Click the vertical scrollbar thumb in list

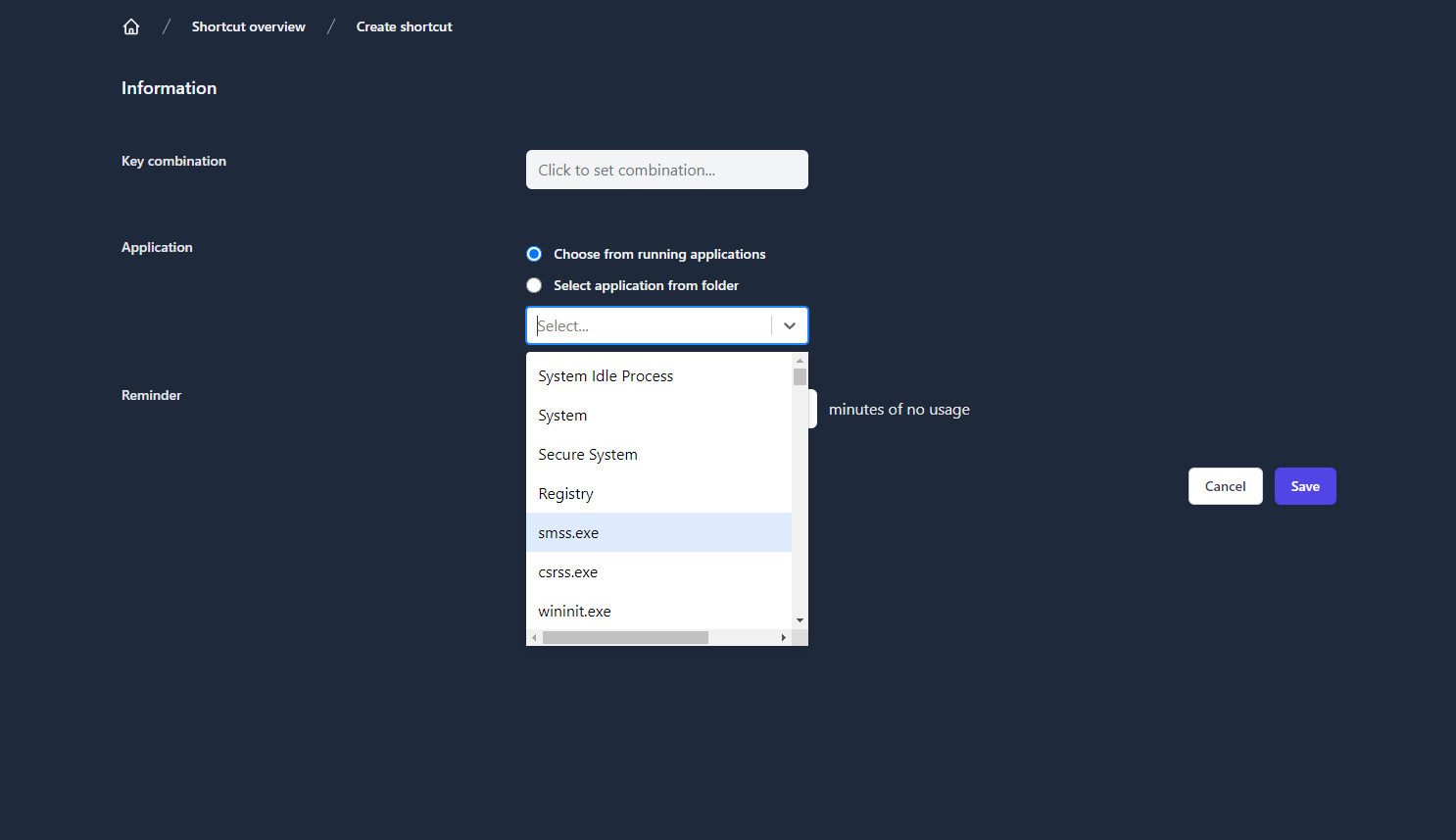pos(800,377)
